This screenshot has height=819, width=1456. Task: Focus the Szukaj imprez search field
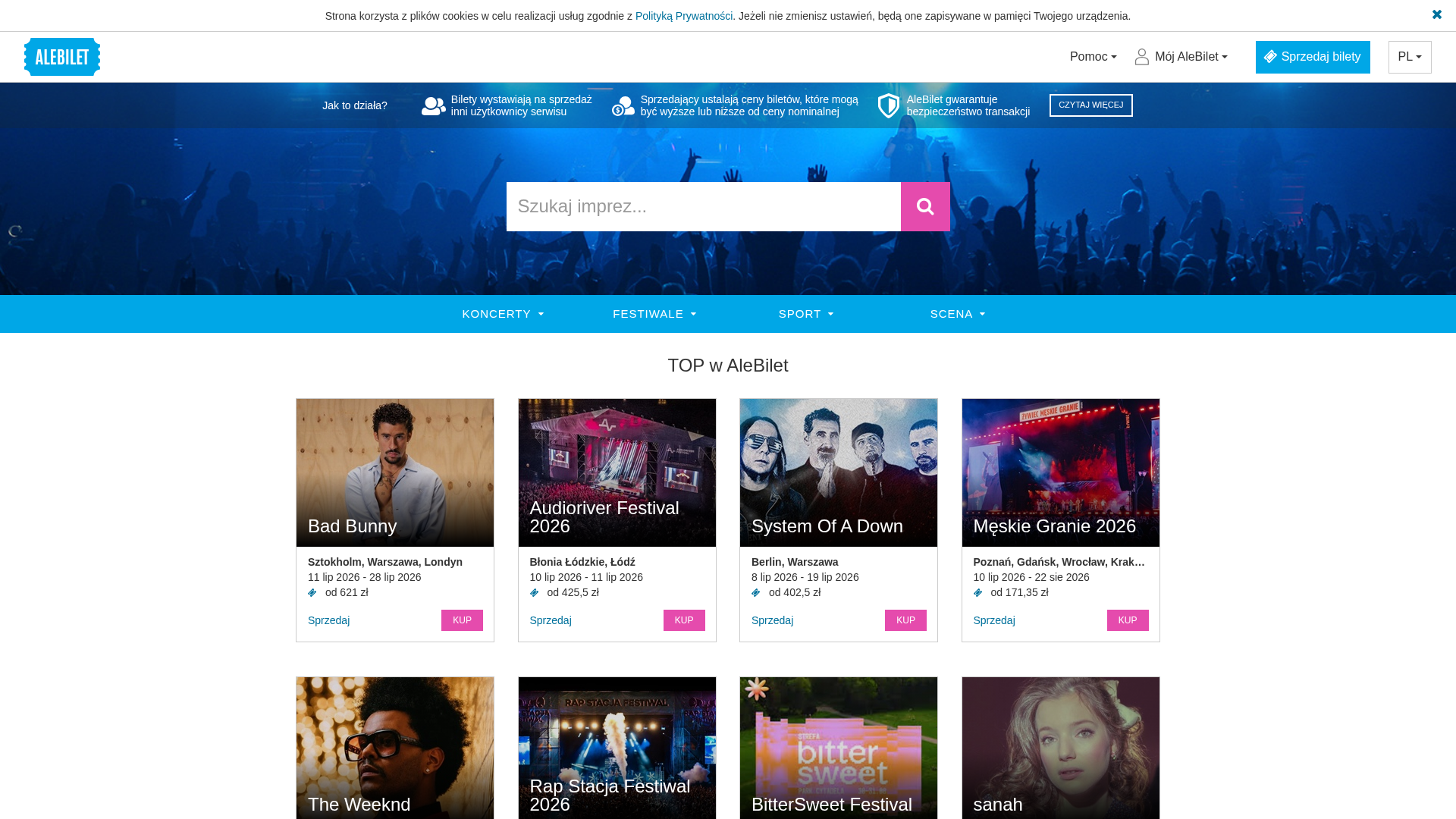coord(704,206)
